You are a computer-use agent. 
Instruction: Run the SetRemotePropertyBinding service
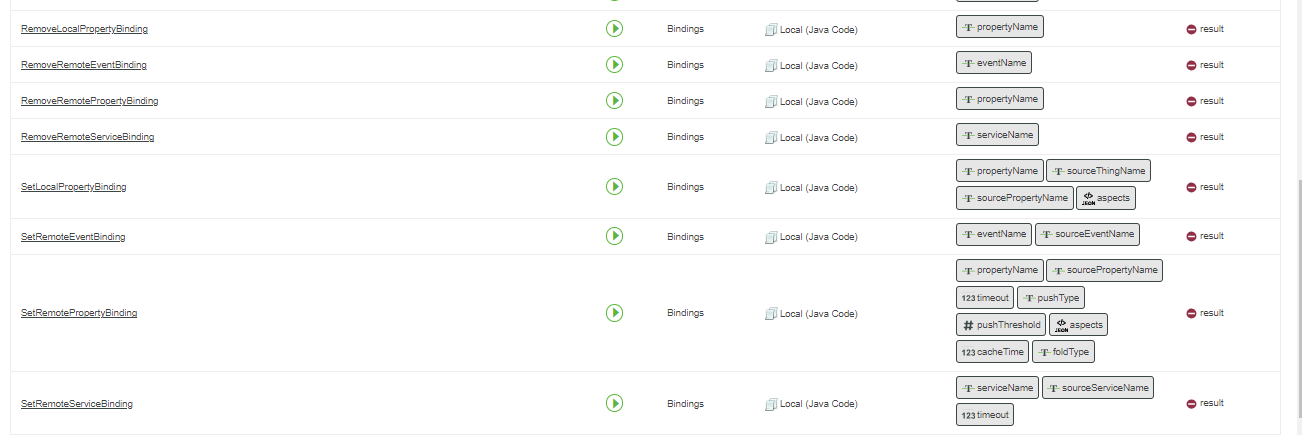click(614, 313)
